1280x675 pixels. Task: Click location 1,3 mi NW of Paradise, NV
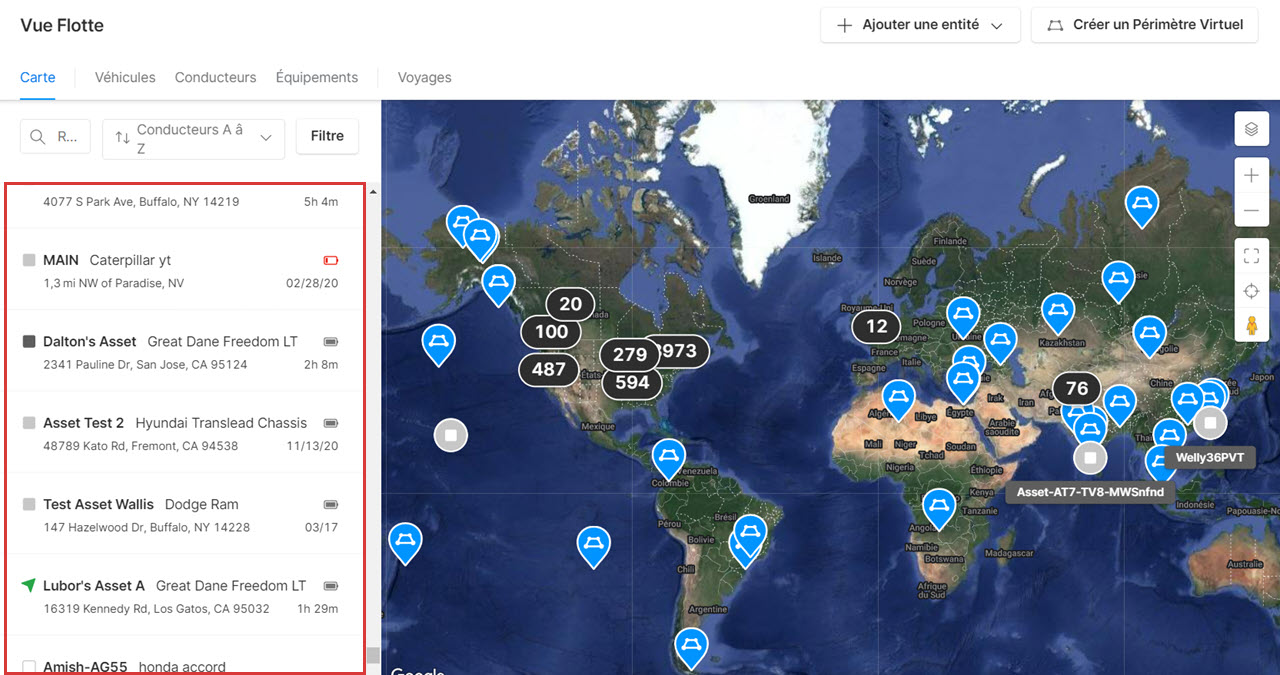click(x=114, y=283)
